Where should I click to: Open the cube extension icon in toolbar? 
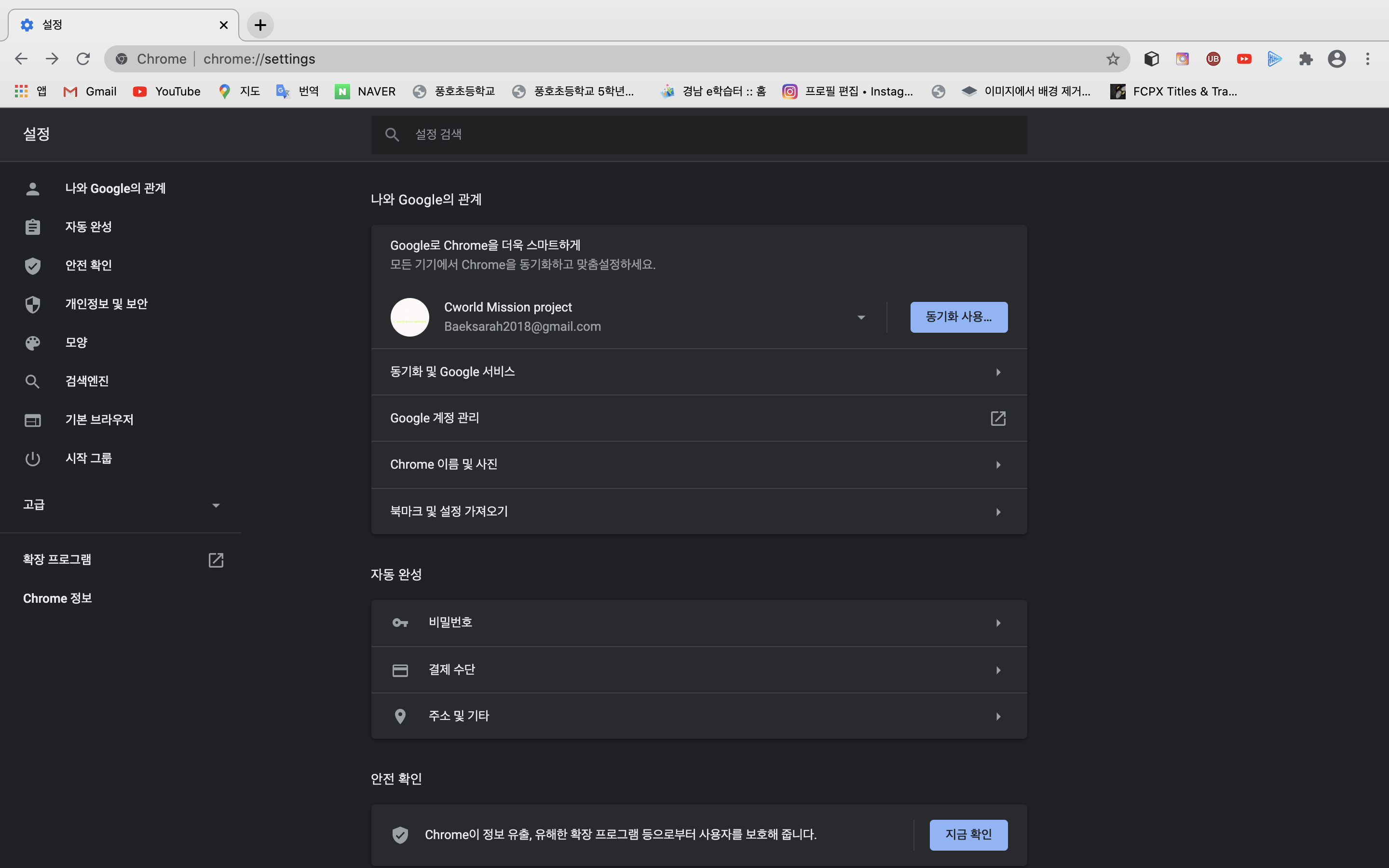click(1151, 58)
